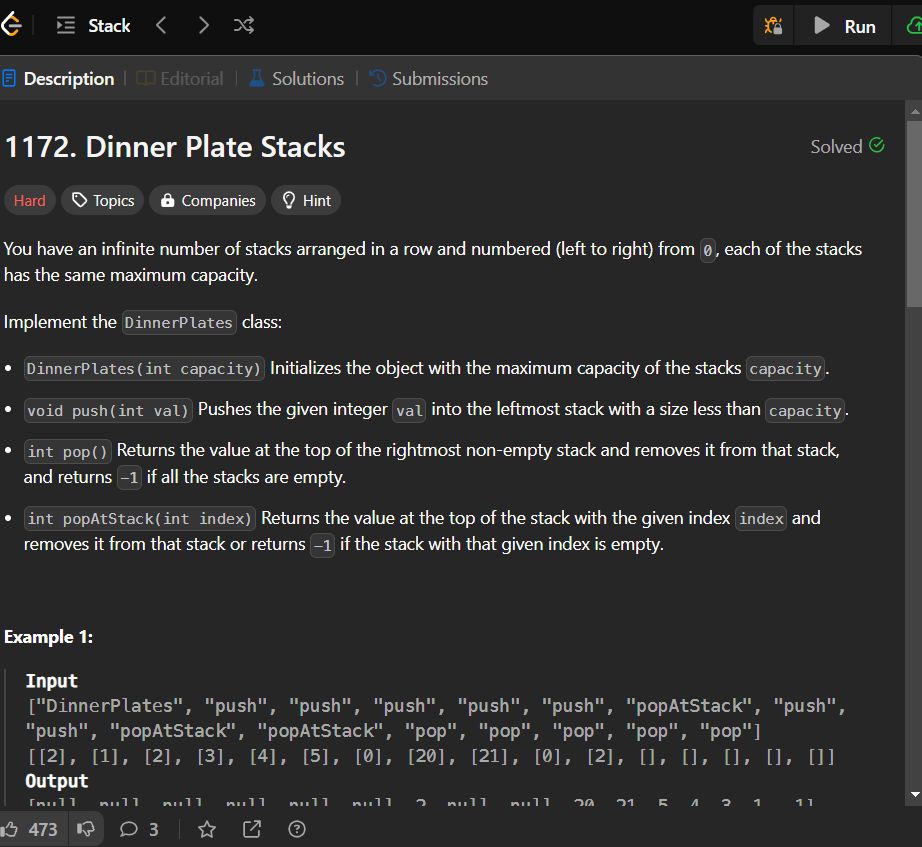Click the cloud upload submit icon
Screen dimensions: 922x847
[912, 26]
